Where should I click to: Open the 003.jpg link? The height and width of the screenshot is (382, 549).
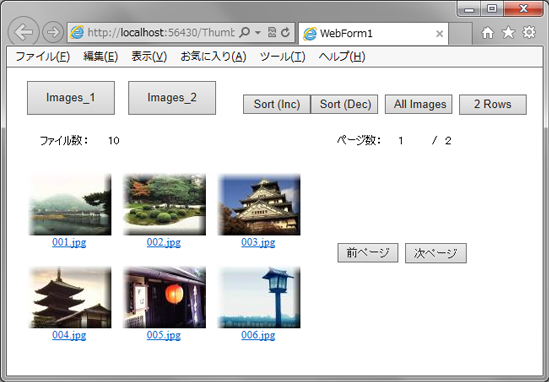click(258, 242)
